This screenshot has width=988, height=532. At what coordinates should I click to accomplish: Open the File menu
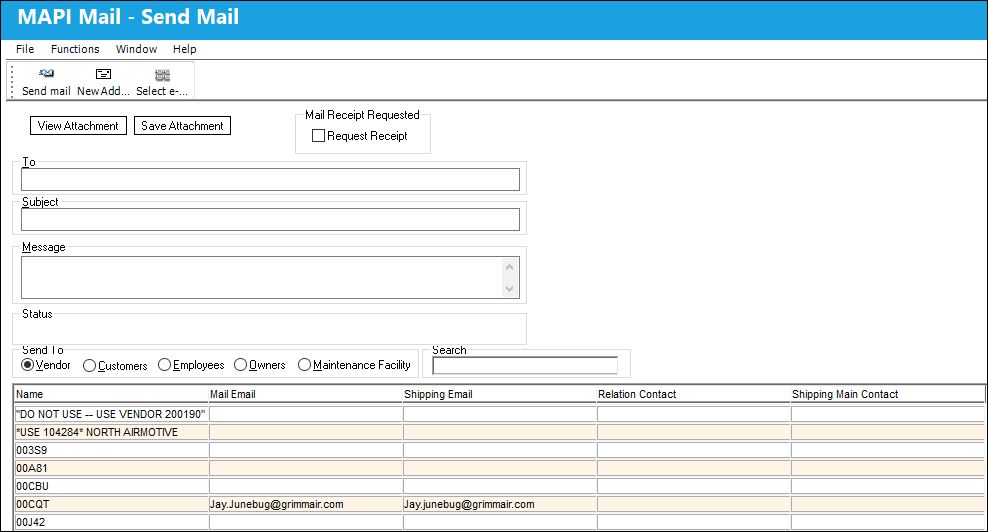[x=25, y=49]
